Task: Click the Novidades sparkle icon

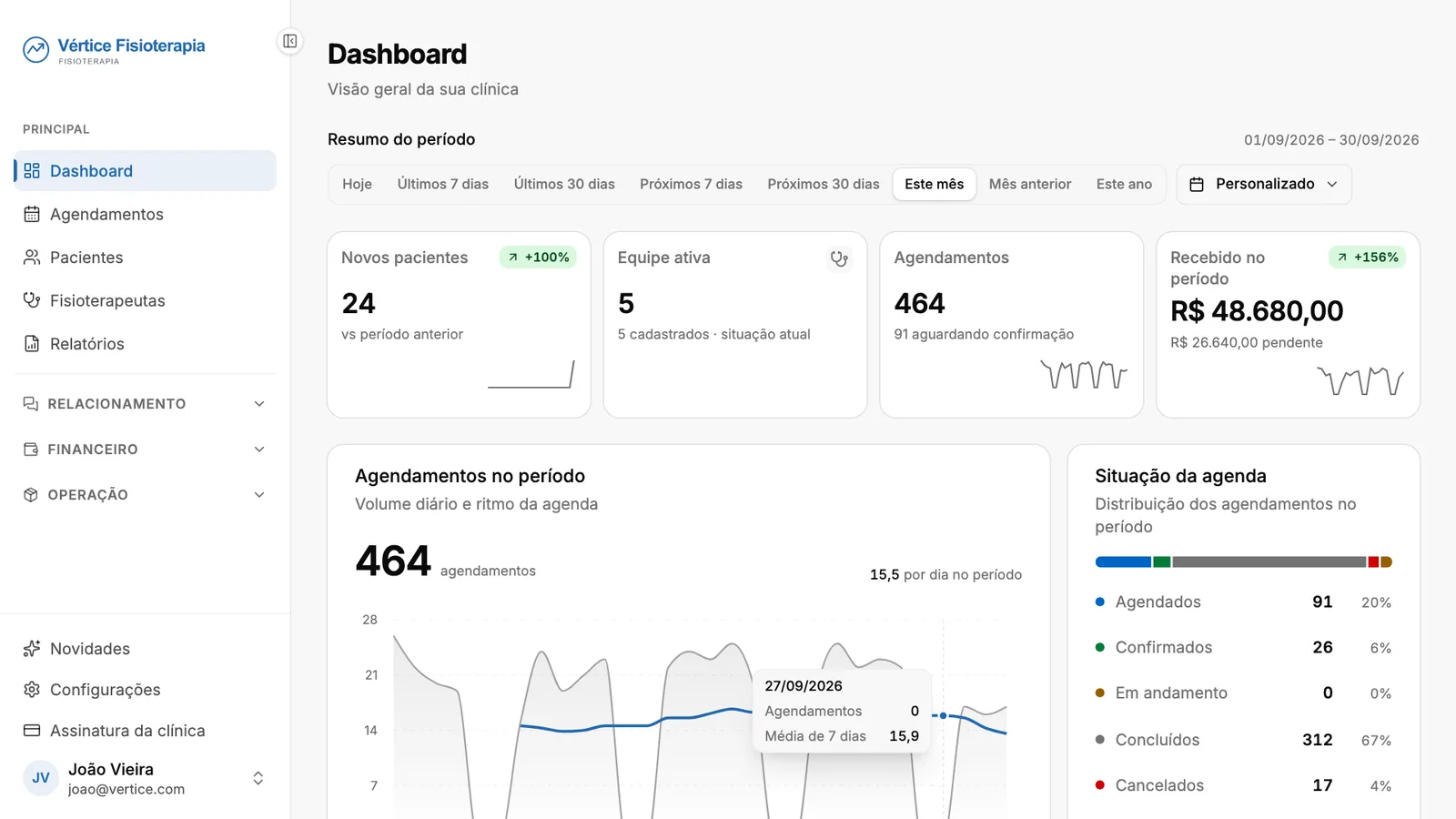Action: point(32,649)
